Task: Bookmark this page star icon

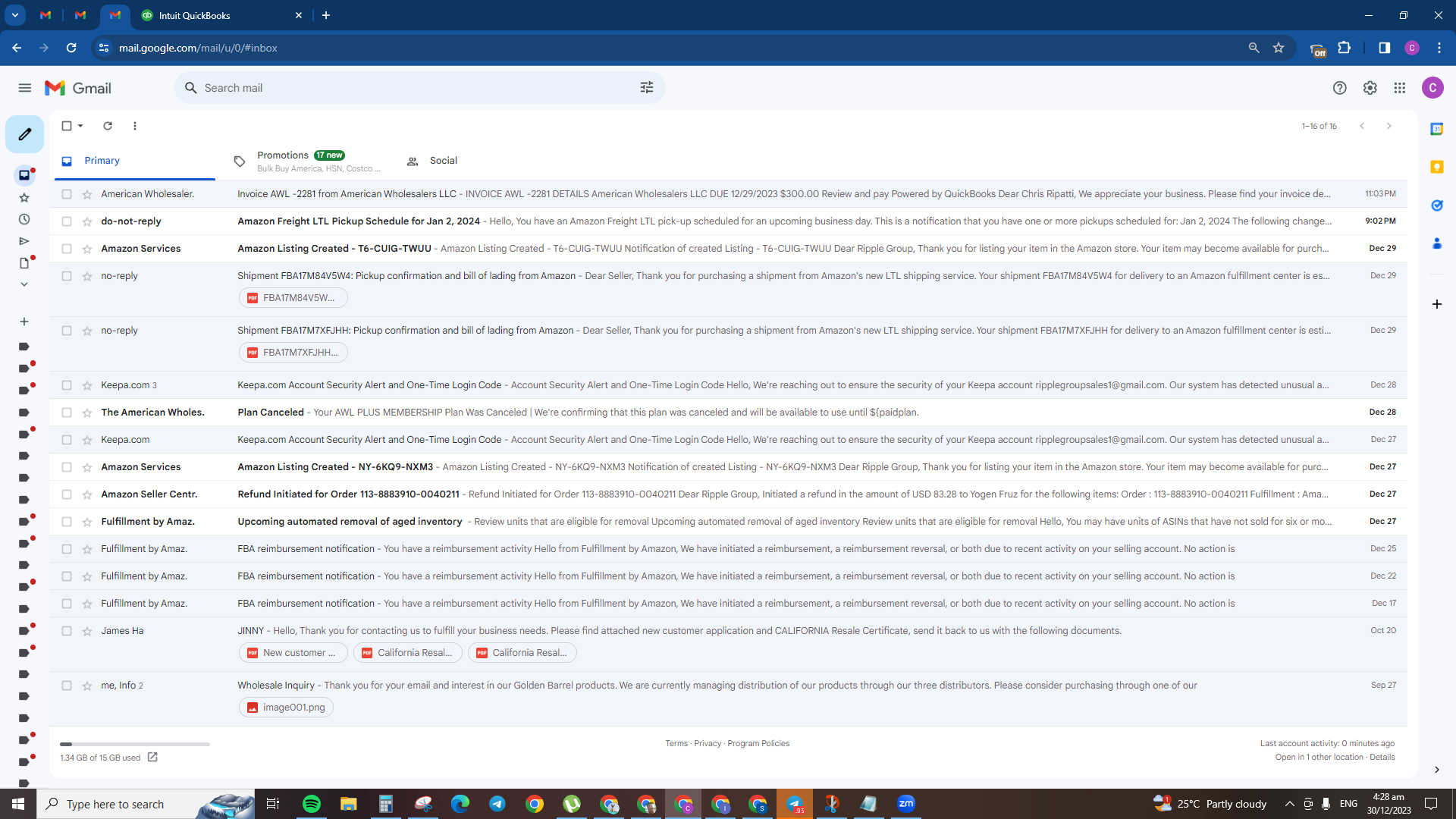Action: point(1279,48)
